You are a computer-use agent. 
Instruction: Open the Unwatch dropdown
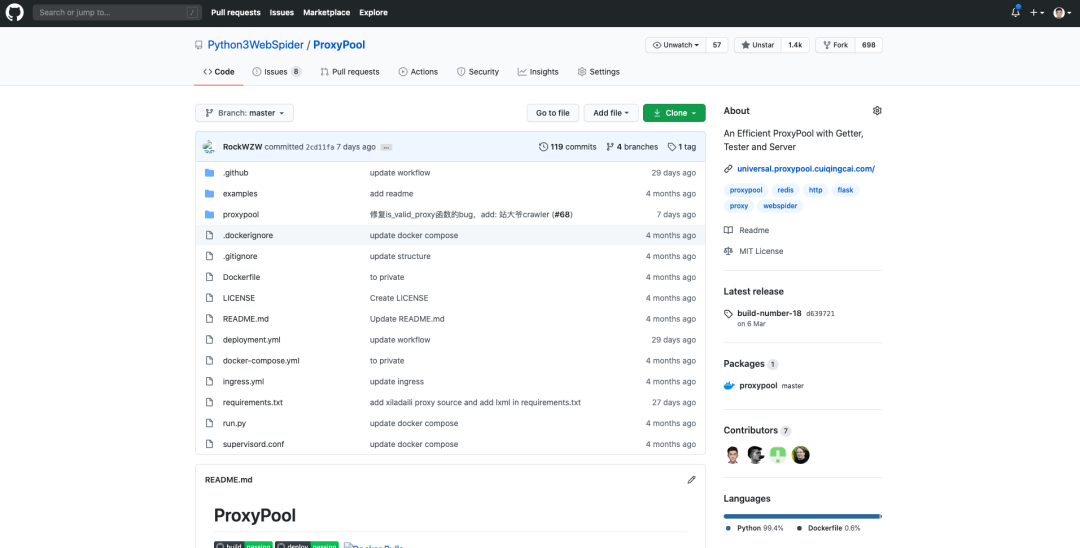click(676, 45)
